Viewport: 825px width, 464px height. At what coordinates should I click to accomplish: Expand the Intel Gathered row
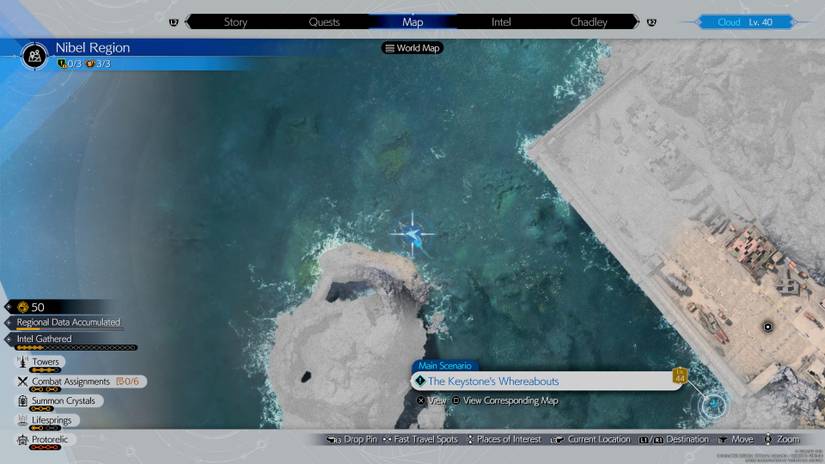(44, 339)
